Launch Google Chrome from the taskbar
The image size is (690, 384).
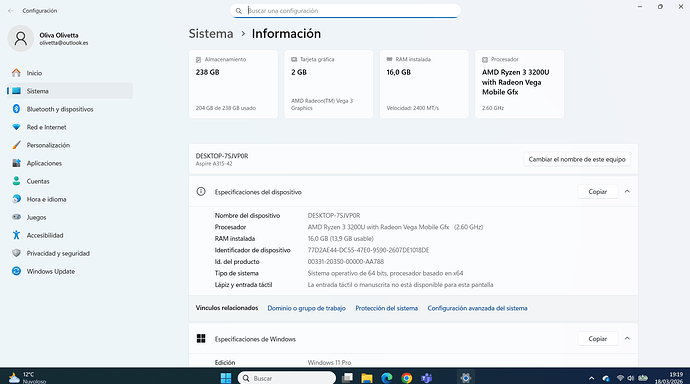[407, 378]
